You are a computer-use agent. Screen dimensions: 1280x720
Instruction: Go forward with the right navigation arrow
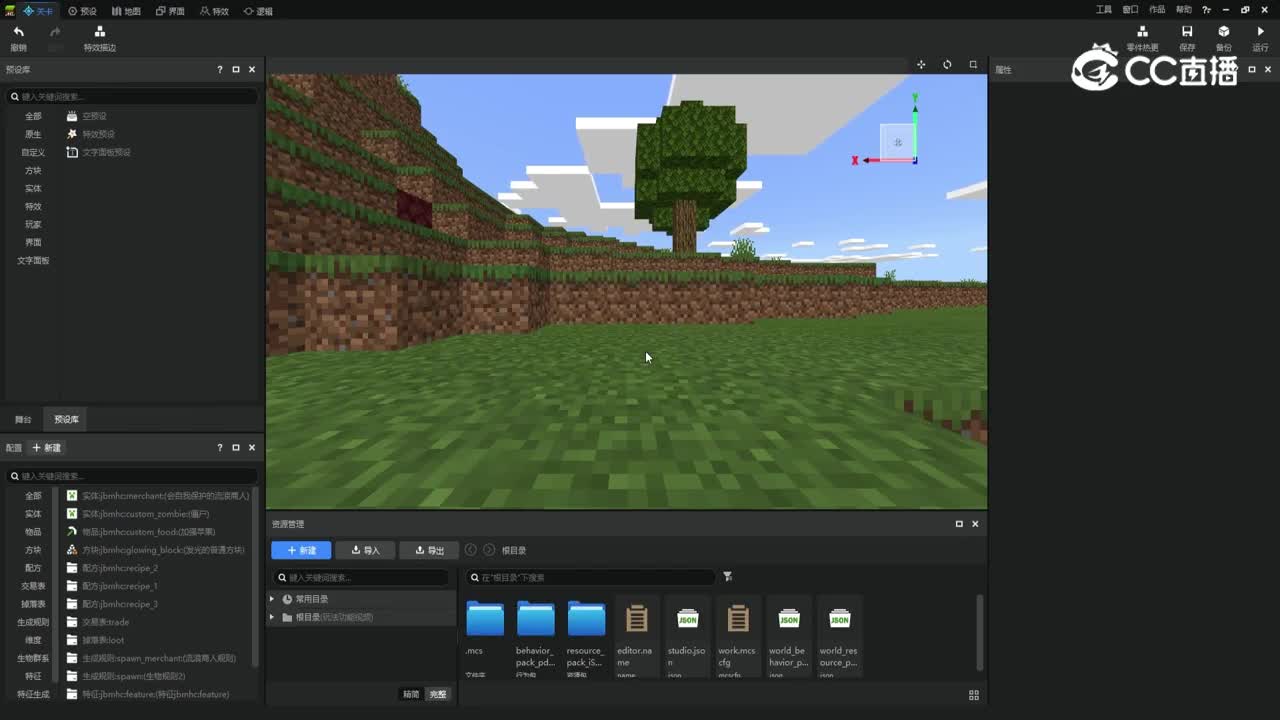point(489,550)
